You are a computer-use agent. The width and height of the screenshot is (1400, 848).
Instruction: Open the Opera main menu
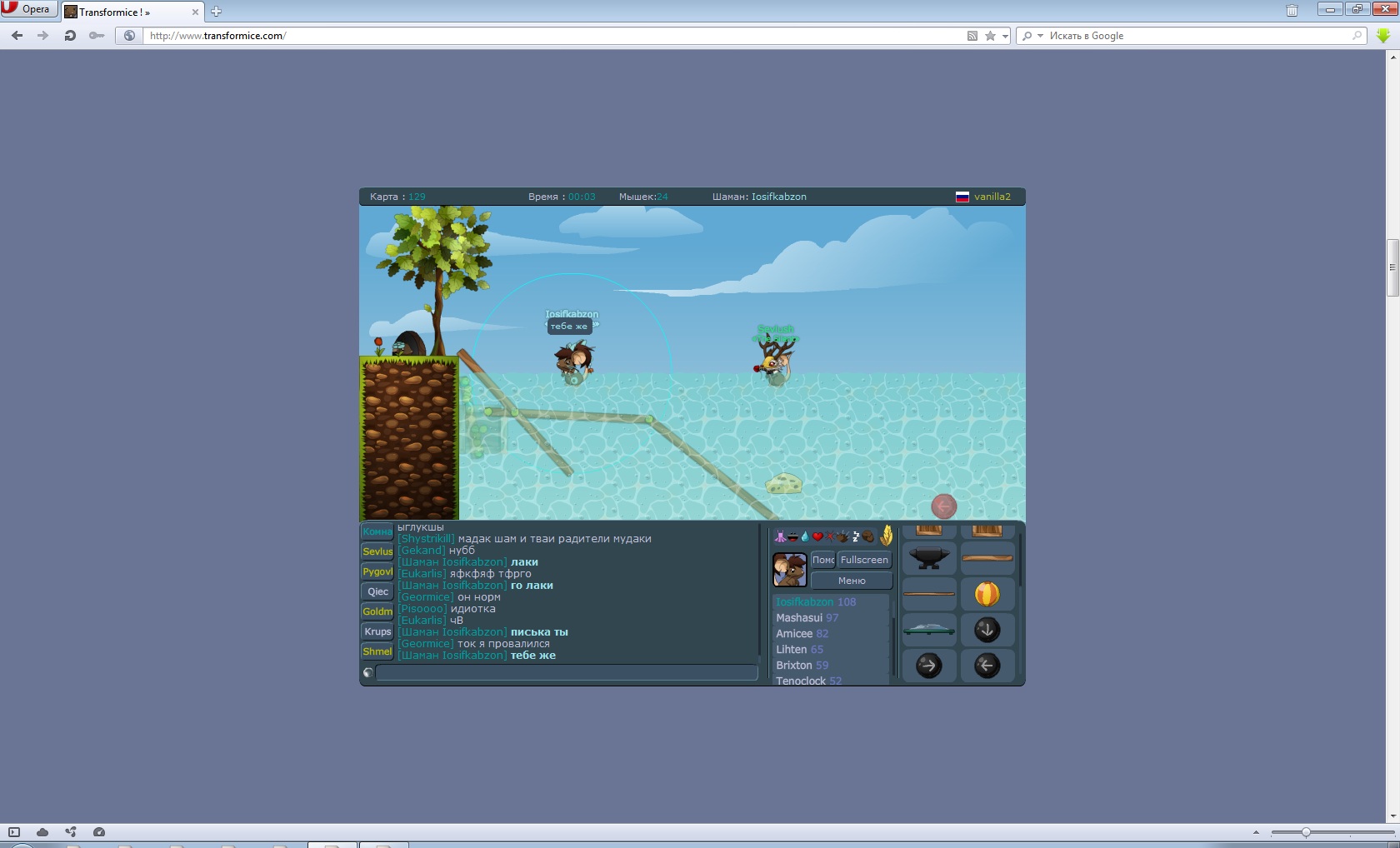tap(29, 9)
